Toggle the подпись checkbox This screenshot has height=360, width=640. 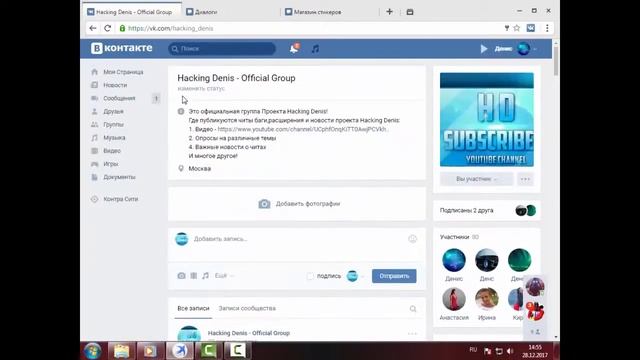coord(310,276)
